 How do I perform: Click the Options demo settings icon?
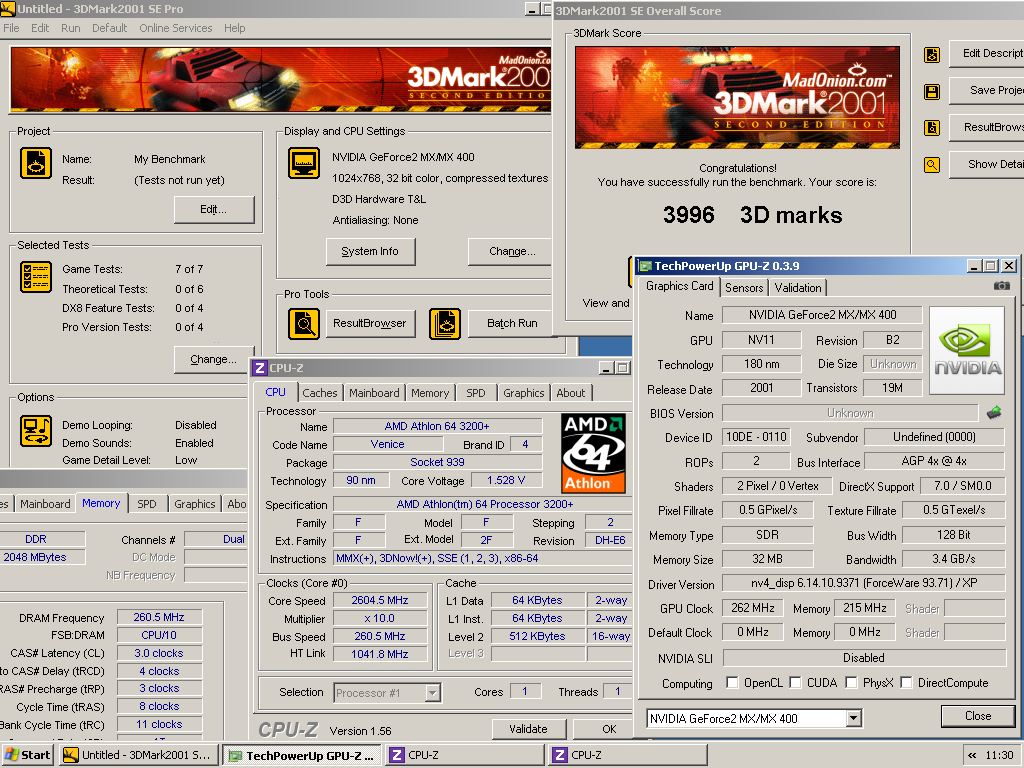36,431
